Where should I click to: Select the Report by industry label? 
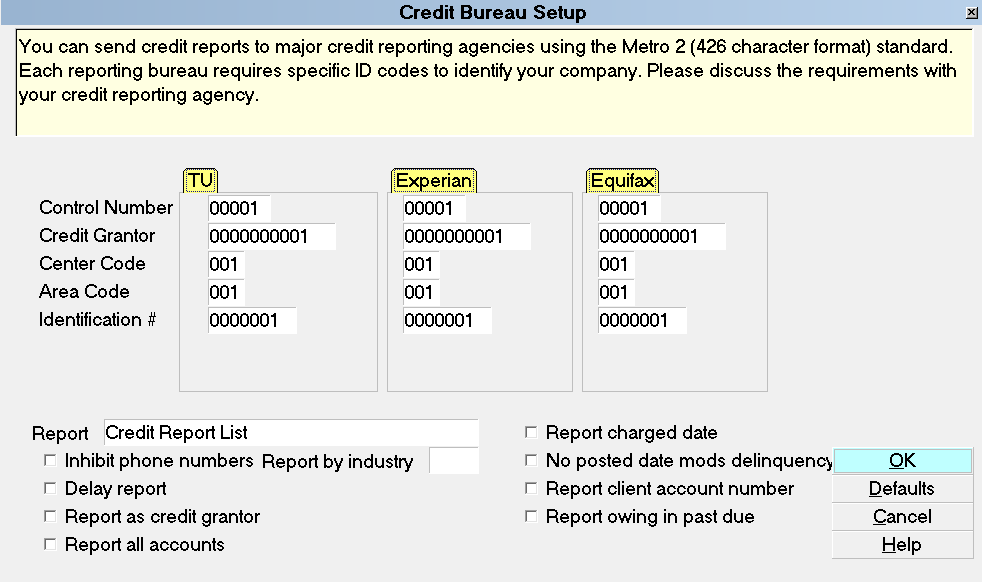(x=338, y=462)
